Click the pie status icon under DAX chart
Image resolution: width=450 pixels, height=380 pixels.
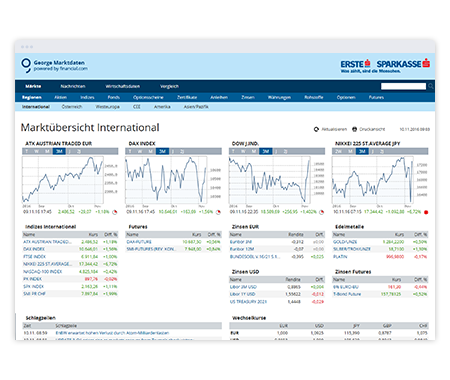218,212
